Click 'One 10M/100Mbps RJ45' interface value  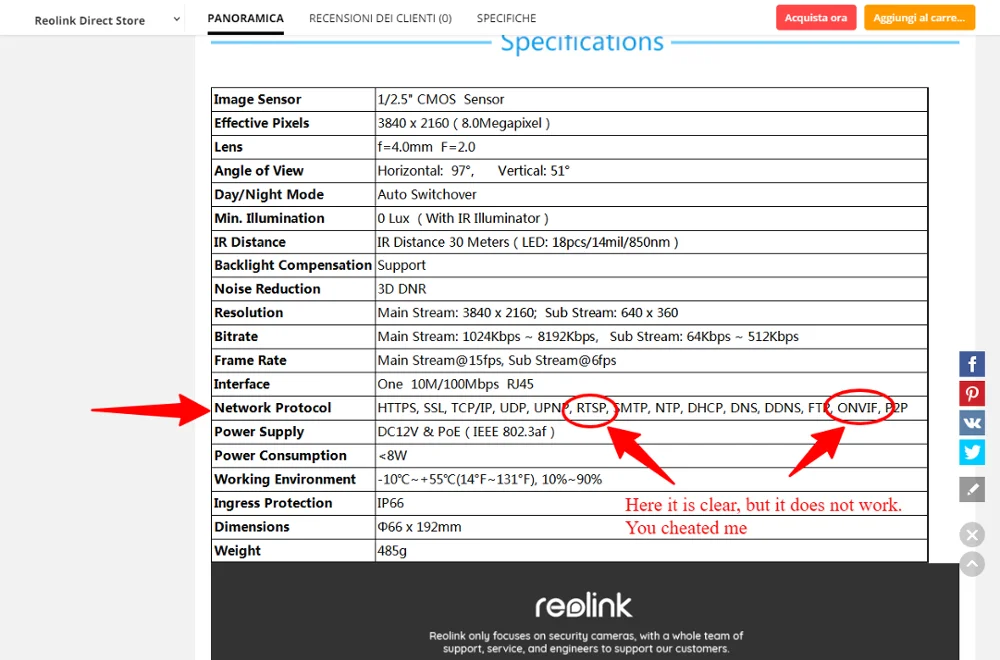455,384
